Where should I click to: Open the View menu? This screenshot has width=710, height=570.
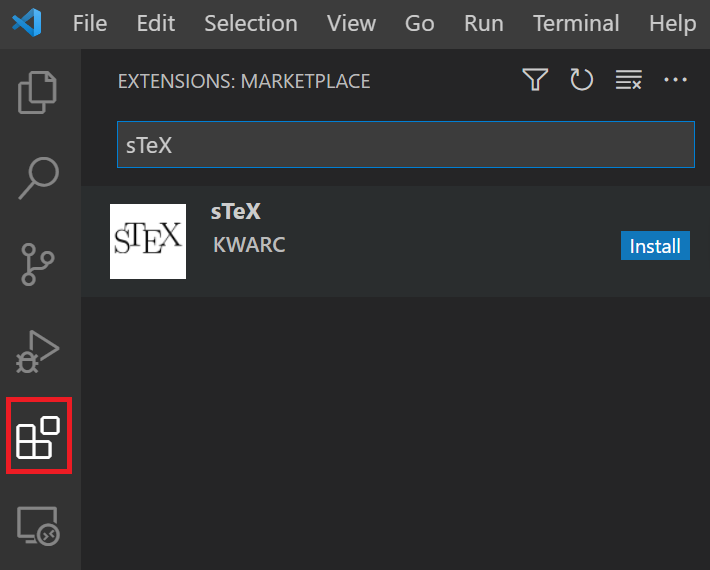point(351,23)
